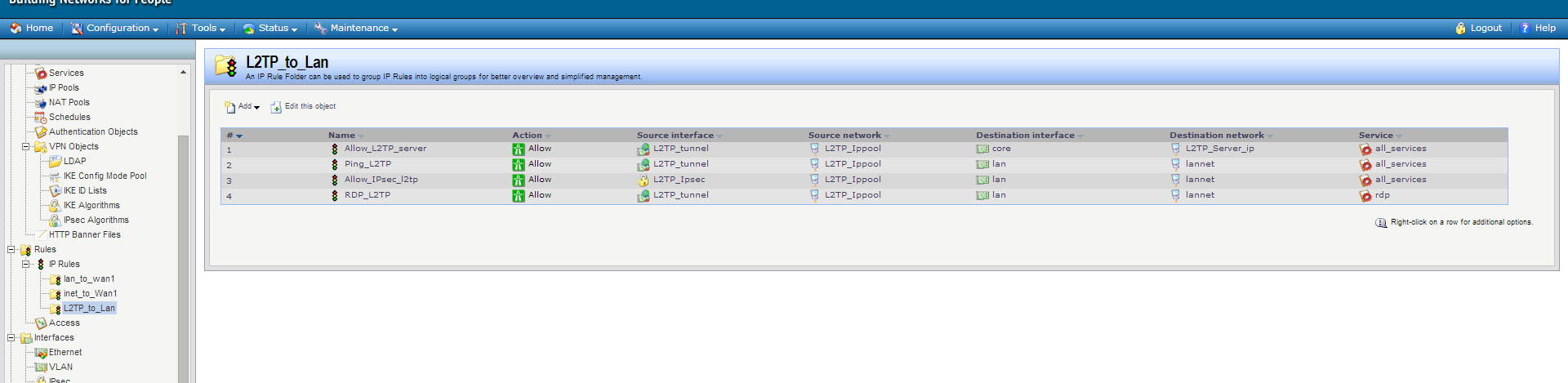Click L2TP_Ipsec source interface icon
The width and height of the screenshot is (1568, 383).
[644, 180]
